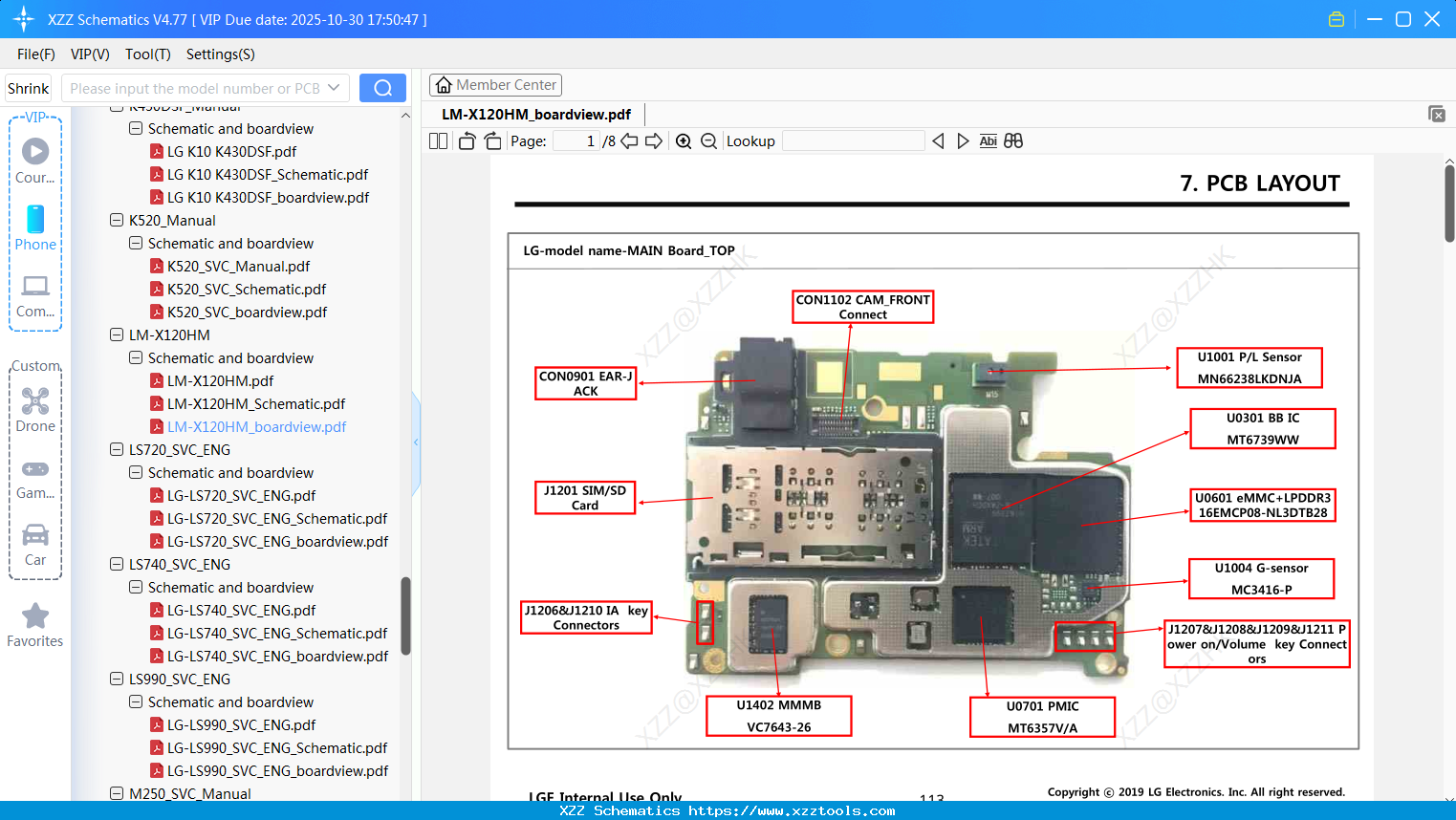
Task: Select the Abi text search icon
Action: pyautogui.click(x=988, y=140)
